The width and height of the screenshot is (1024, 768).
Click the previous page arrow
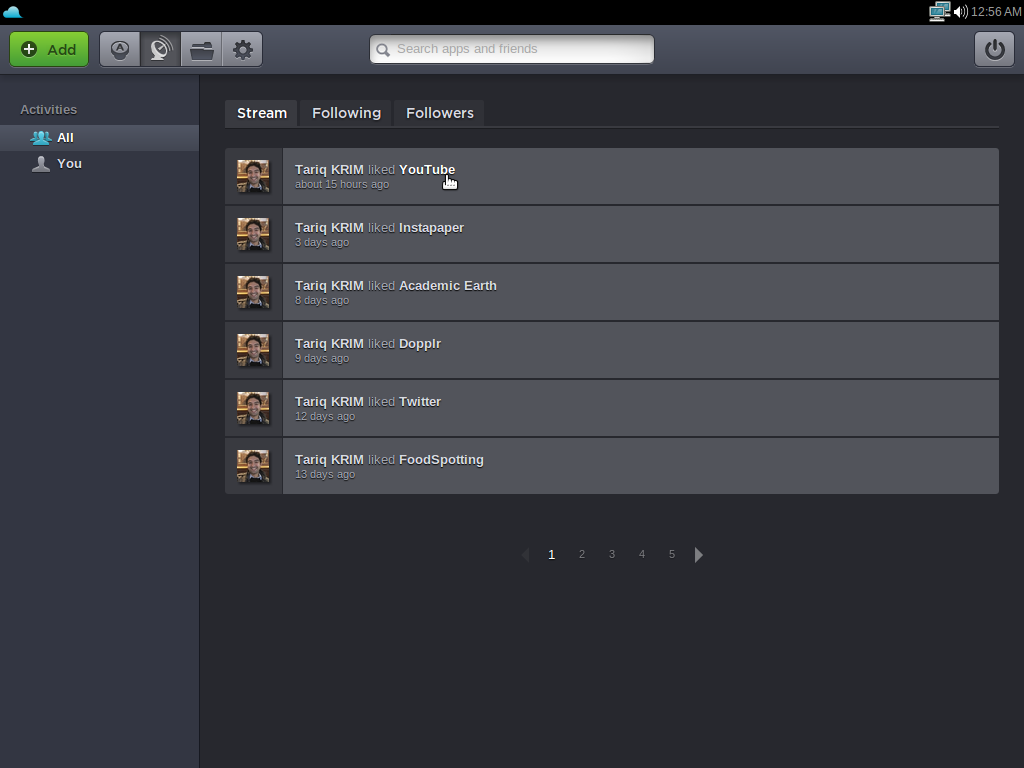tap(525, 555)
